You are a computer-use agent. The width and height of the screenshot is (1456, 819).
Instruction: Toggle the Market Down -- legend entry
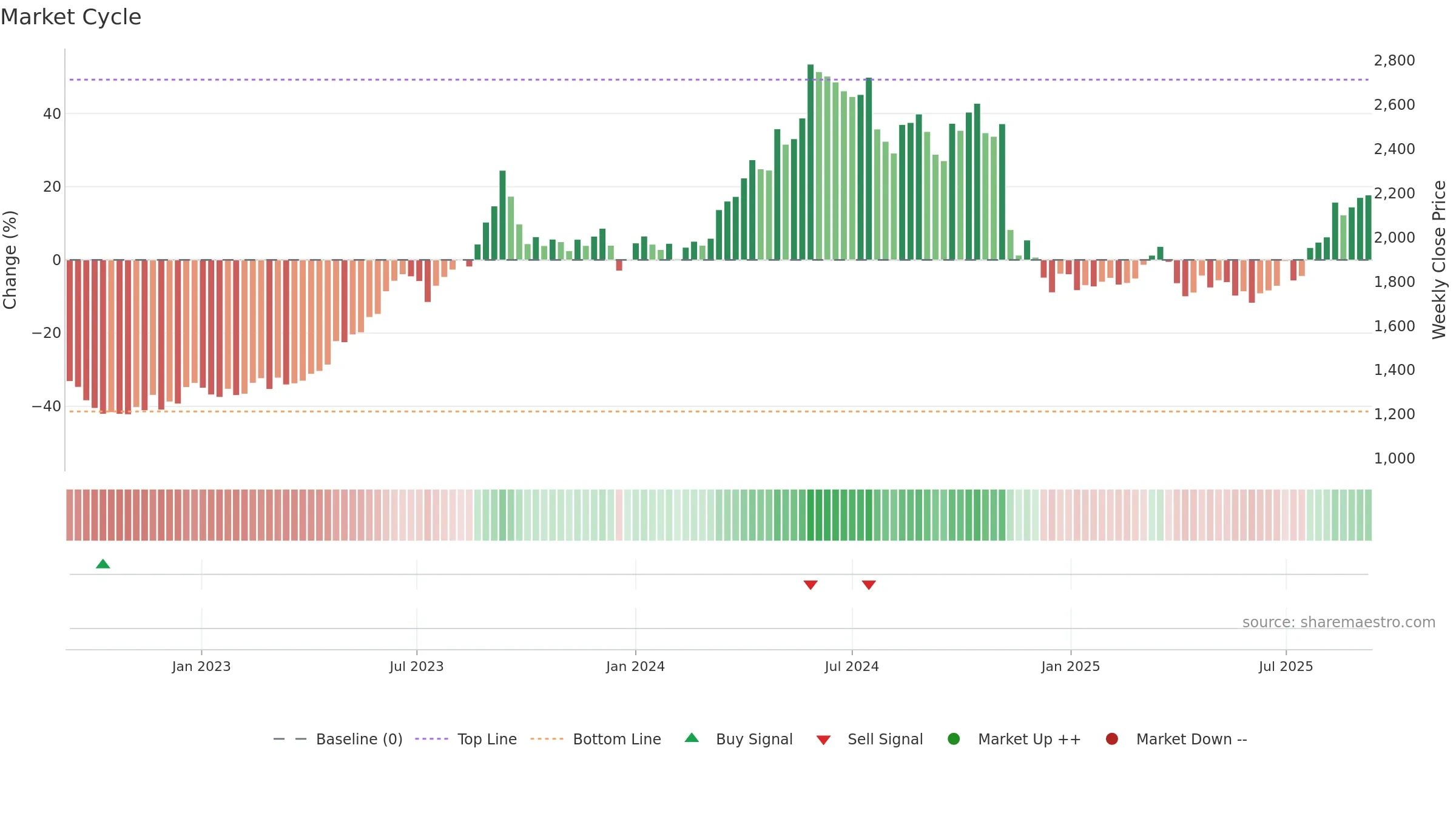[x=1176, y=739]
